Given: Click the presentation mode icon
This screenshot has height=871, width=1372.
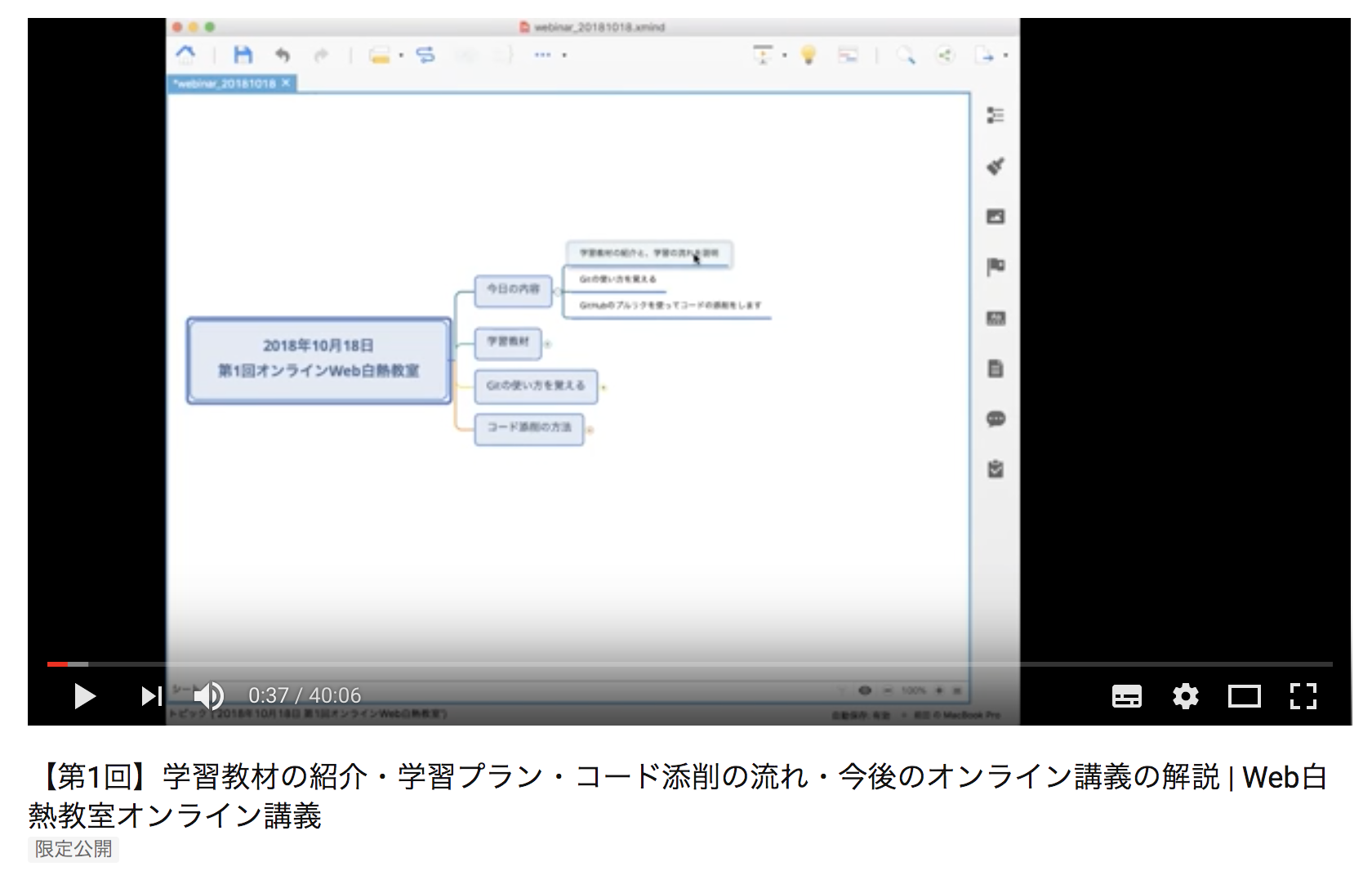Looking at the screenshot, I should click(x=763, y=55).
